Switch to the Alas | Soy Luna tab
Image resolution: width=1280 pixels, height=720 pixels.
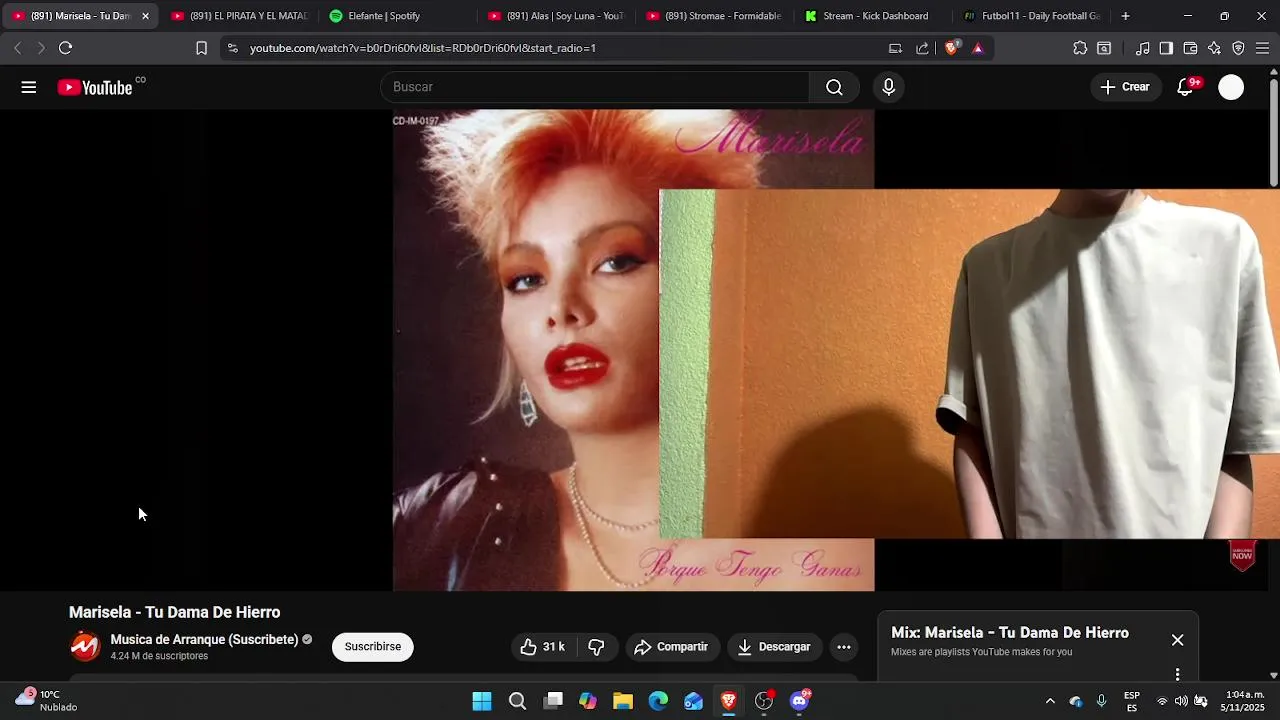tap(556, 16)
